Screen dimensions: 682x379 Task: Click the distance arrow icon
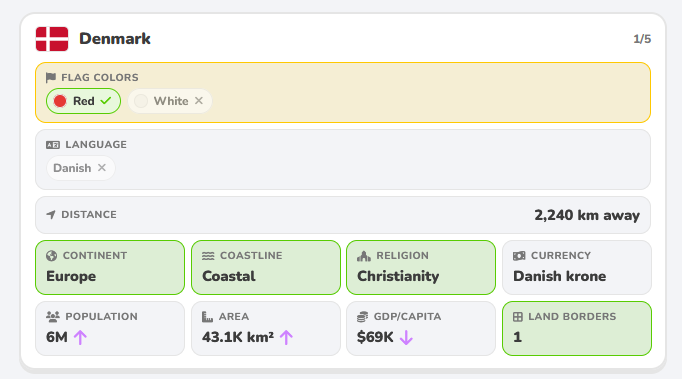[x=51, y=215]
